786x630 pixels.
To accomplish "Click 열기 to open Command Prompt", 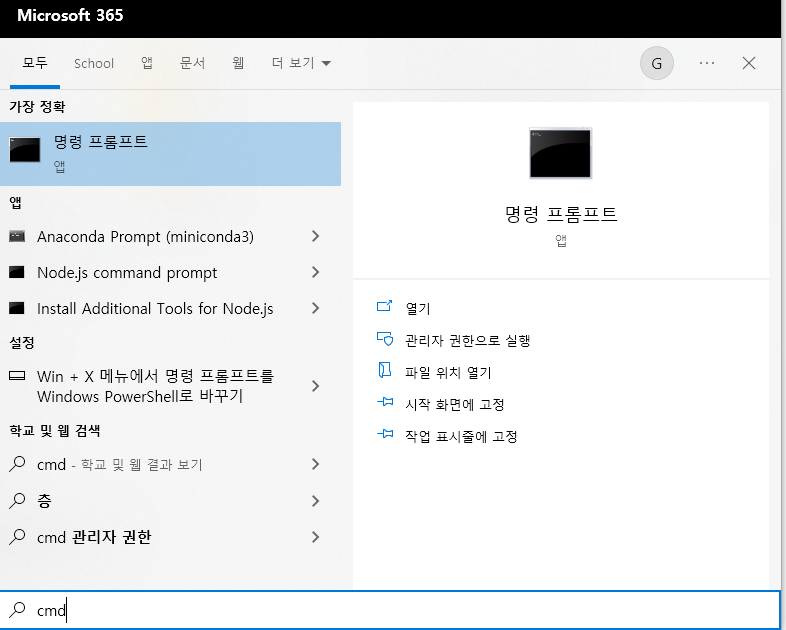I will (x=418, y=308).
